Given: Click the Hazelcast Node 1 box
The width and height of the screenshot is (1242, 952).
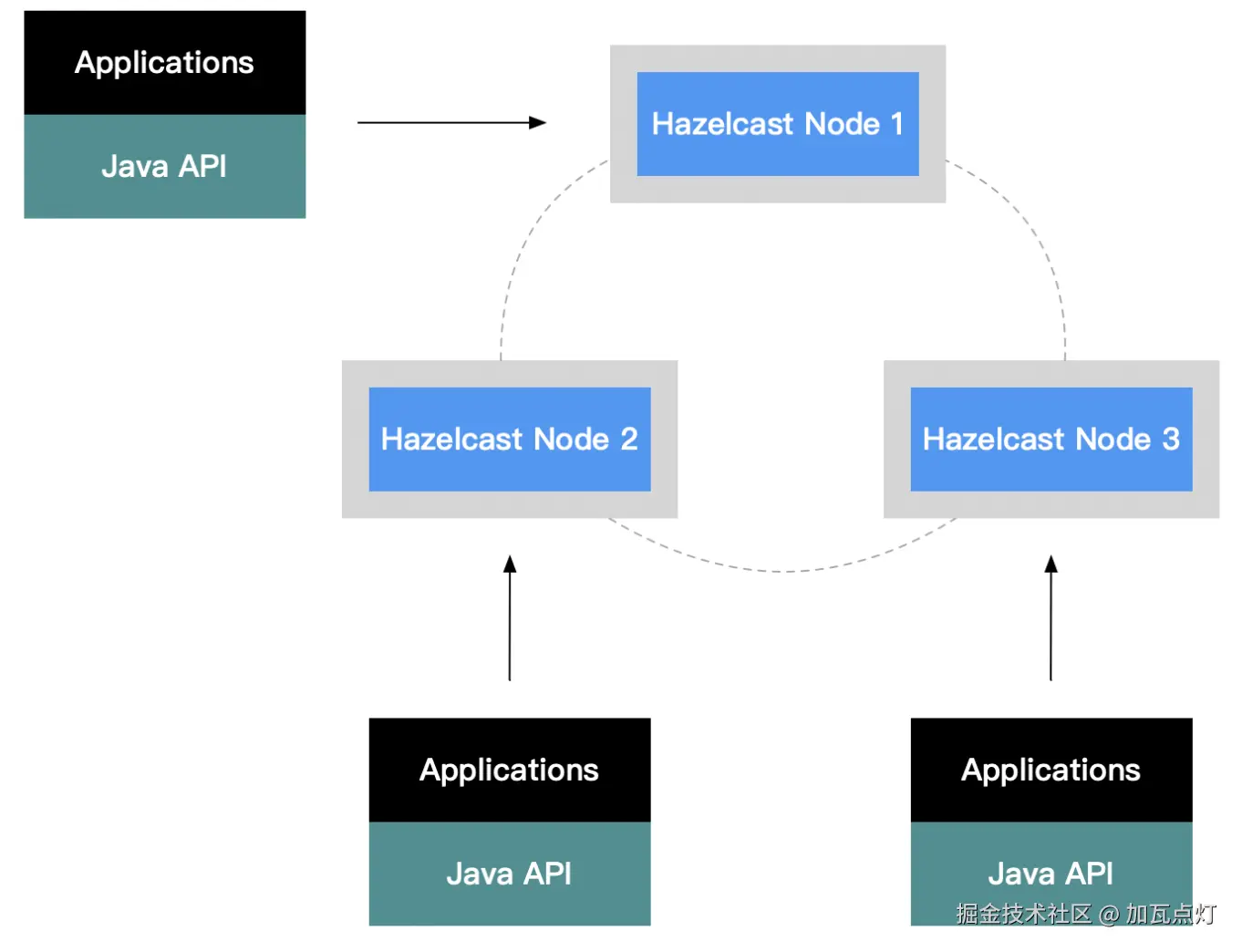Looking at the screenshot, I should click(x=778, y=124).
